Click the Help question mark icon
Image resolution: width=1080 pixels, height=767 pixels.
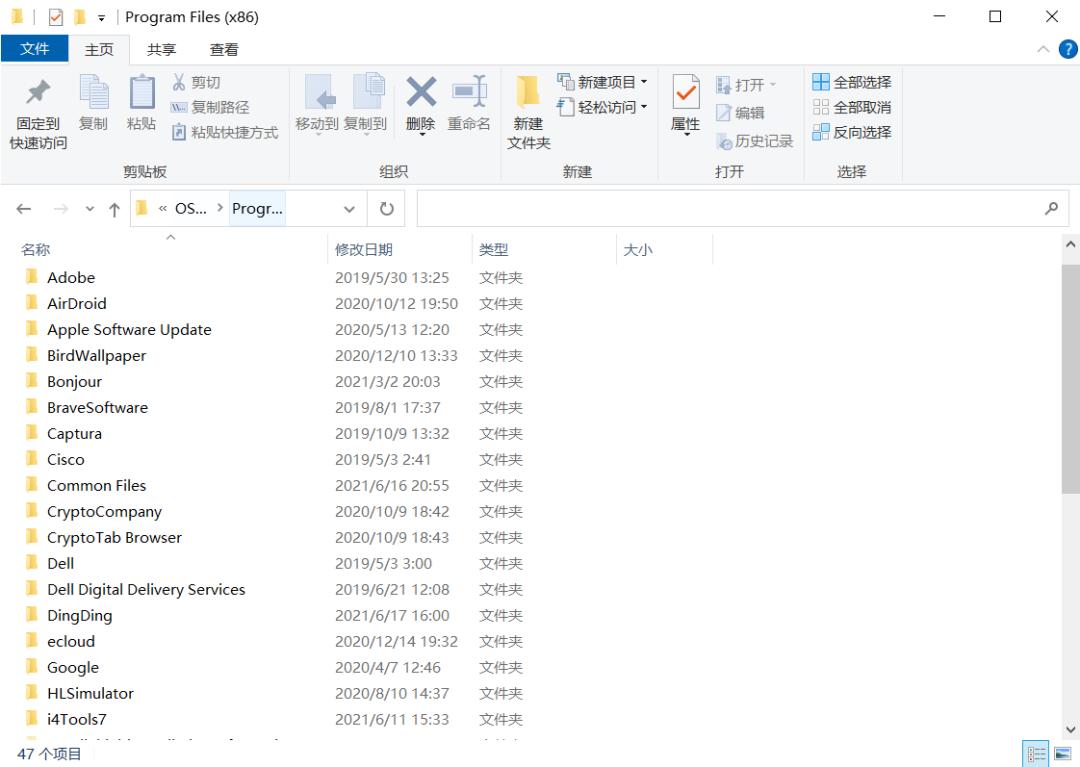[1067, 49]
